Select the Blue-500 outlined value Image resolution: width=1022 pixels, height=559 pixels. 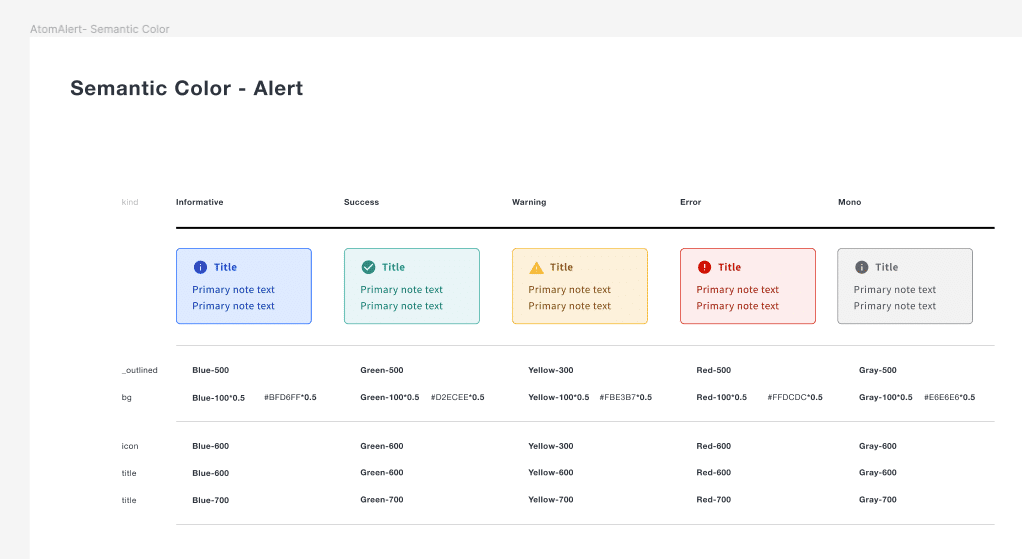(211, 370)
